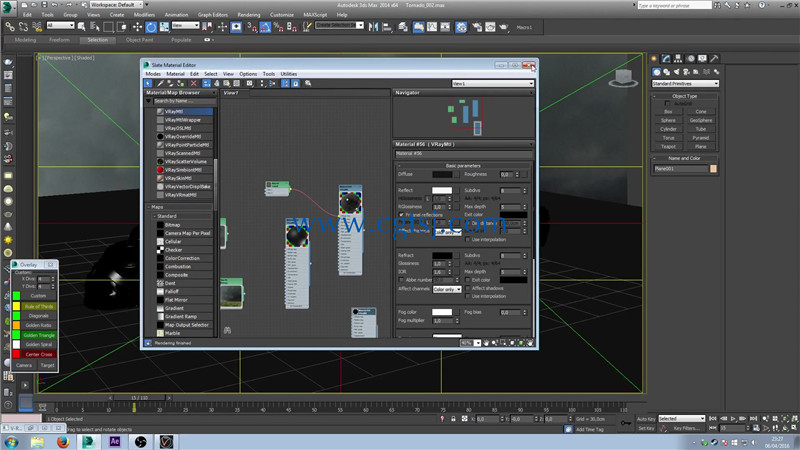Launch After Effects from the taskbar
Viewport: 800px width, 450px height.
[115, 441]
